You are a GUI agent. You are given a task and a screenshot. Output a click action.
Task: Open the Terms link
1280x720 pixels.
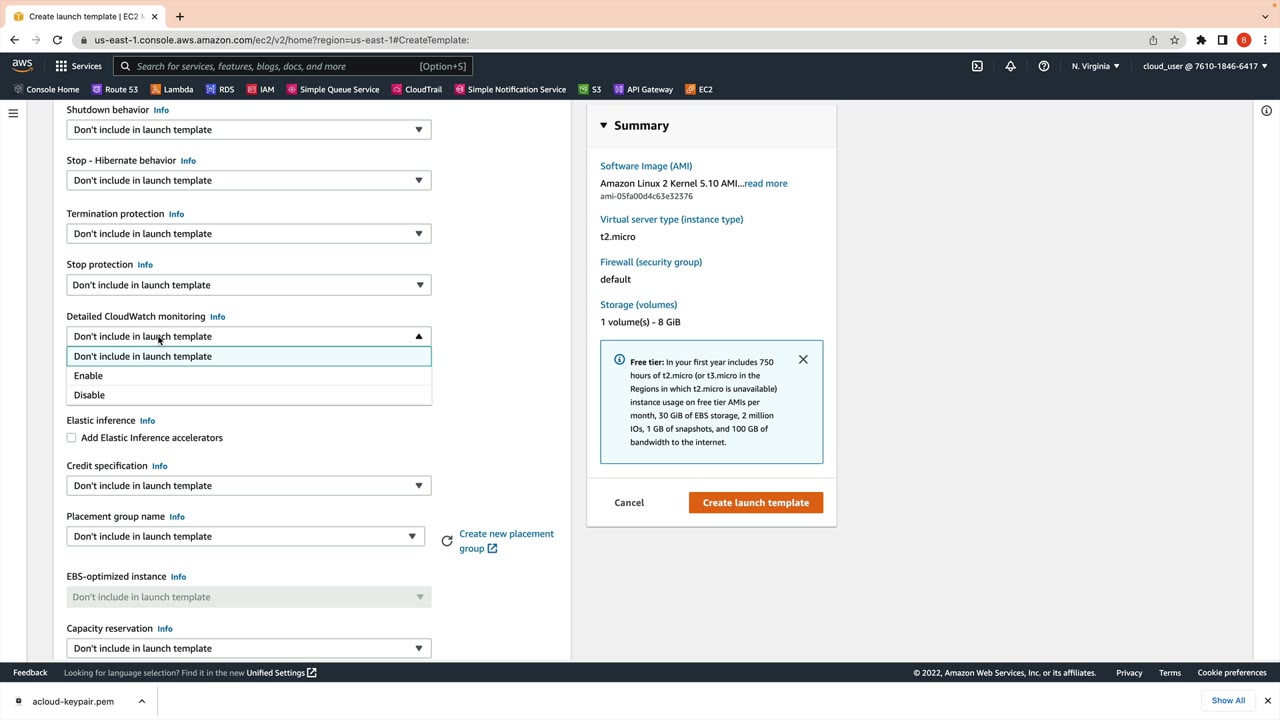point(1170,673)
